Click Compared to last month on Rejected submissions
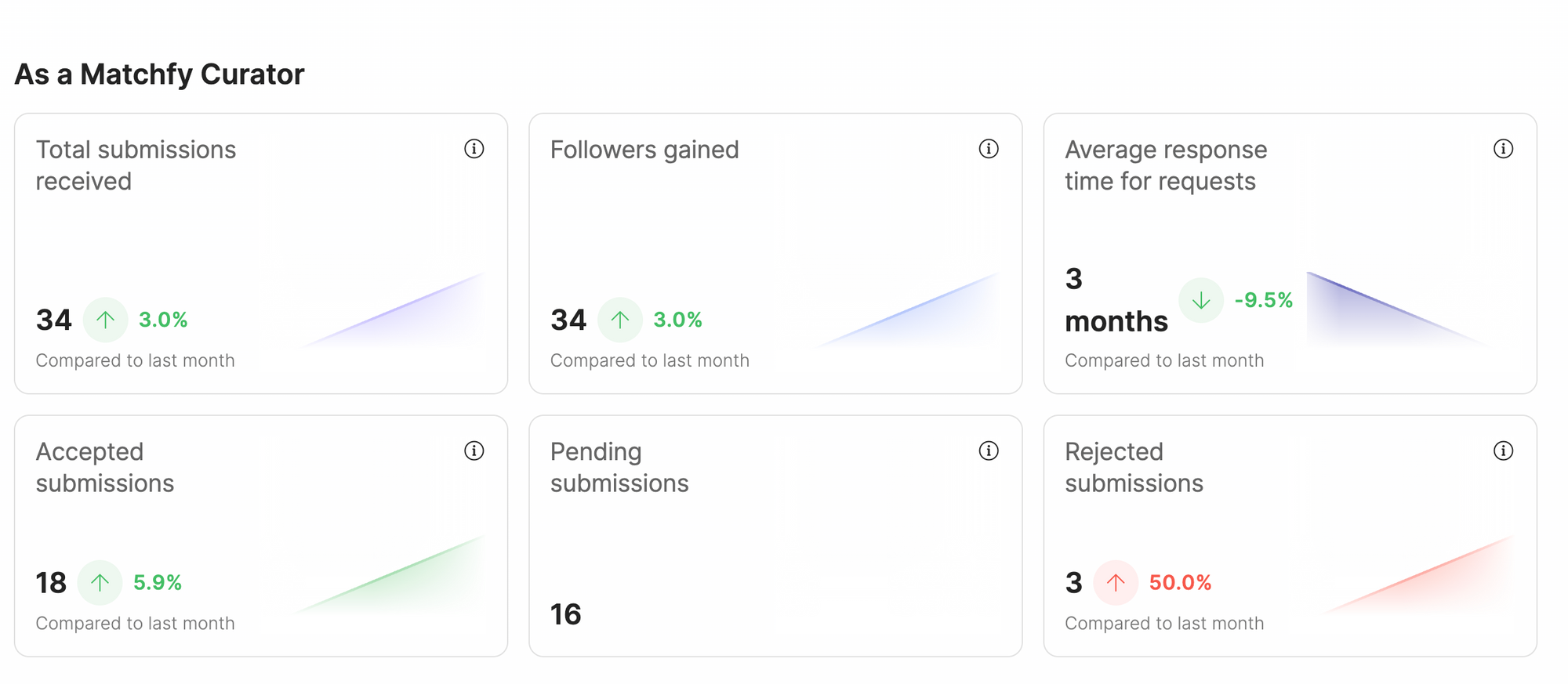The image size is (1568, 684). click(1164, 624)
